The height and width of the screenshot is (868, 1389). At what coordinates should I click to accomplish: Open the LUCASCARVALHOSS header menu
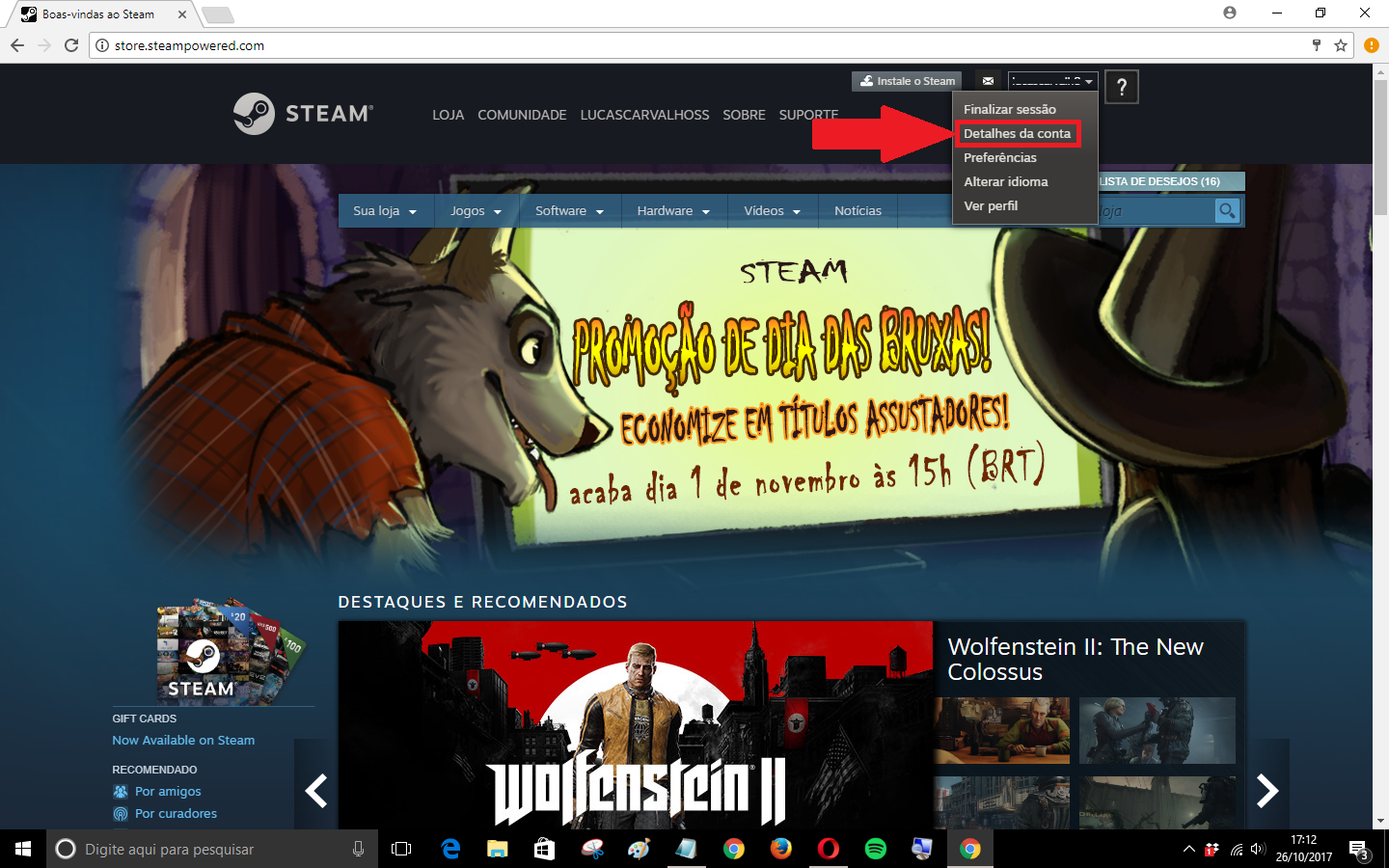coord(644,115)
